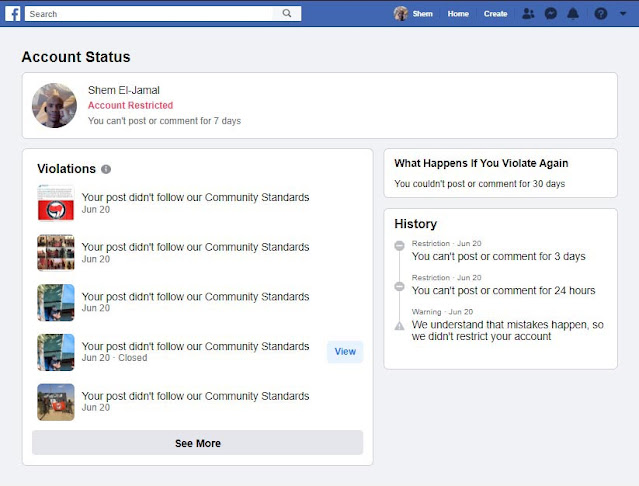Select 'You can't post or comment for 24 hours'
This screenshot has width=639, height=486.
[x=503, y=290]
